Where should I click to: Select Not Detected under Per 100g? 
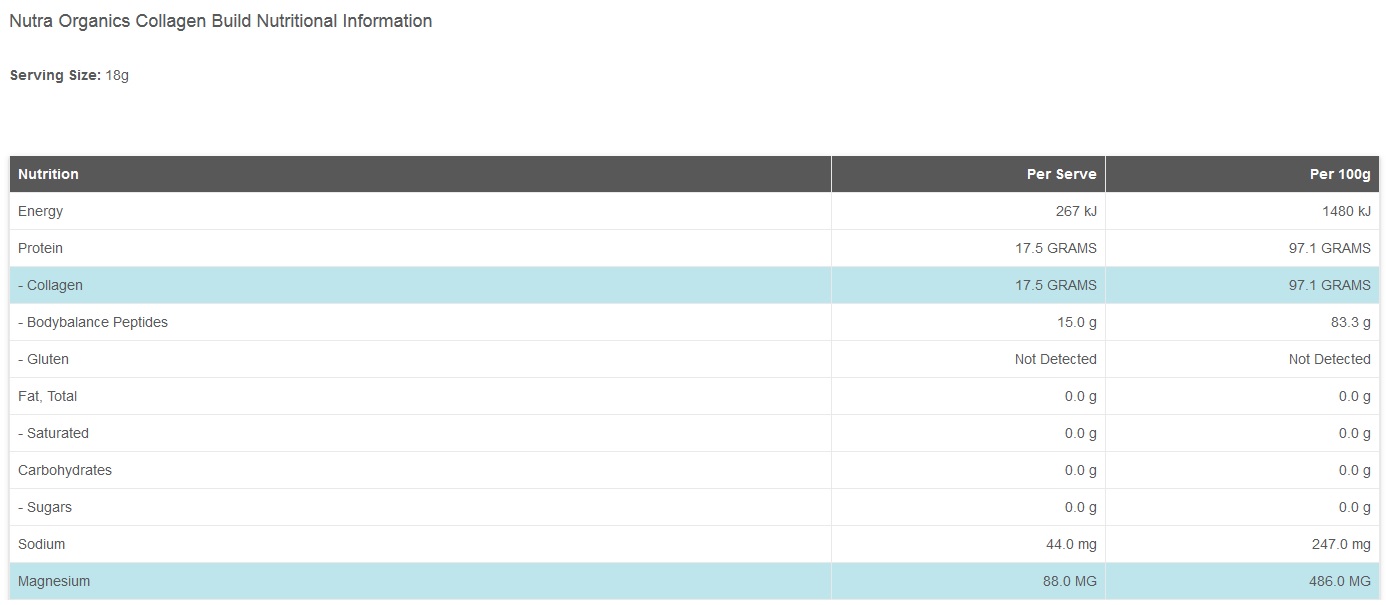pos(1329,359)
